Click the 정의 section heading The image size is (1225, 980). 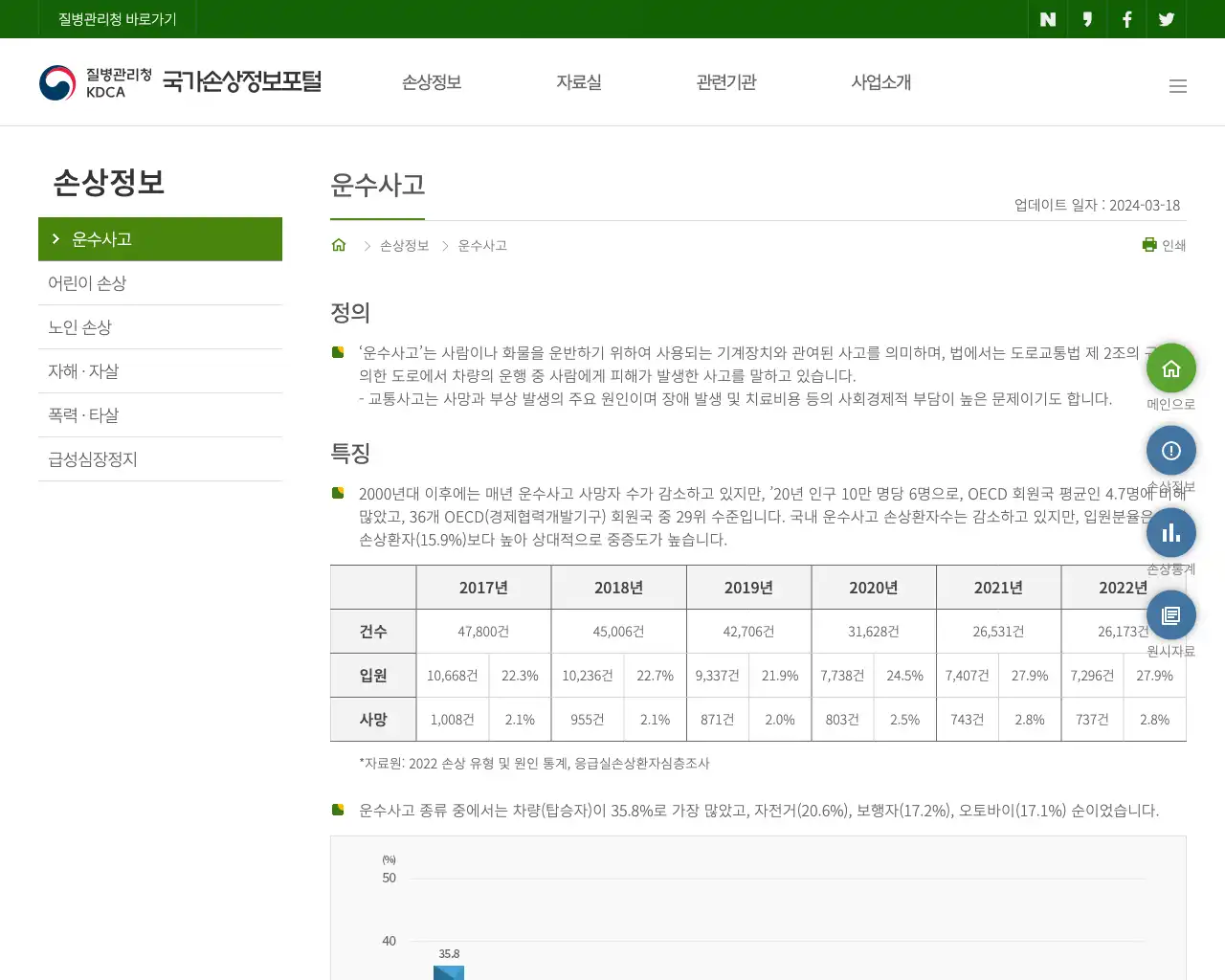350,313
